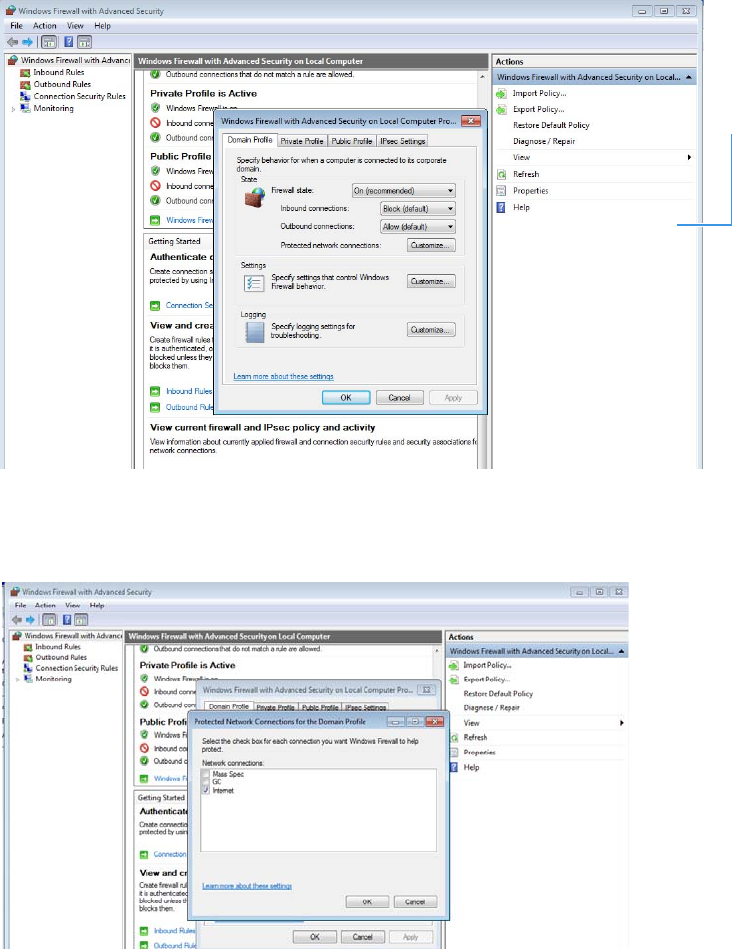Select Outbound Rules in the lower window tree
Image resolution: width=733 pixels, height=949 pixels.
[61, 657]
